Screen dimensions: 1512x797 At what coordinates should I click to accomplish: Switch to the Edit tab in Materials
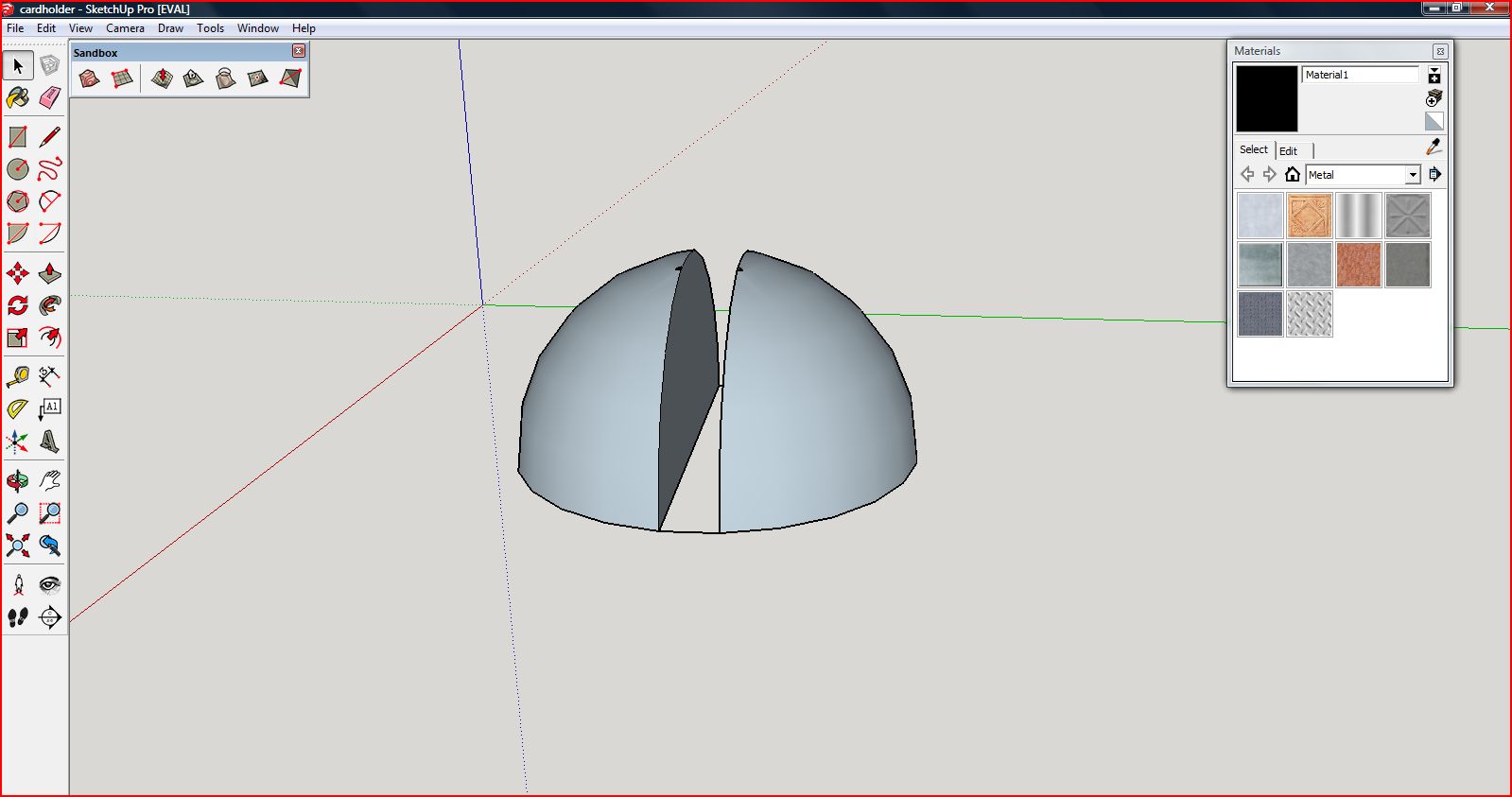point(1289,151)
